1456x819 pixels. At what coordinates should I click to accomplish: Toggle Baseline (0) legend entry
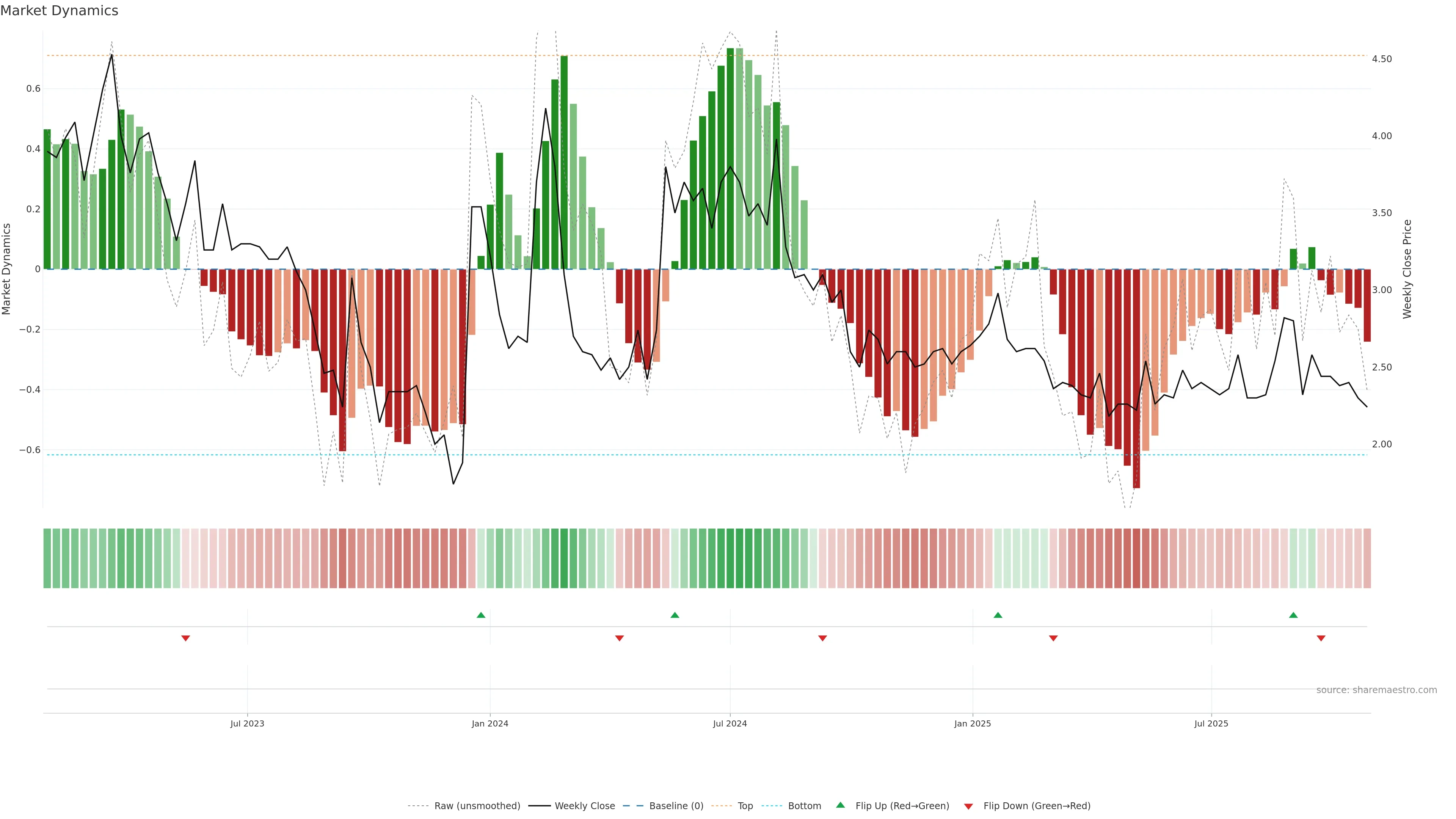pyautogui.click(x=676, y=806)
